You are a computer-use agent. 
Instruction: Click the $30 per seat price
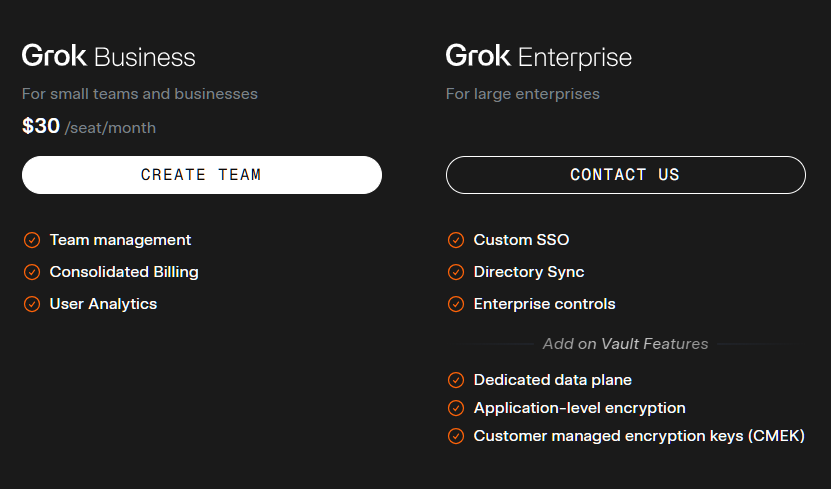89,127
